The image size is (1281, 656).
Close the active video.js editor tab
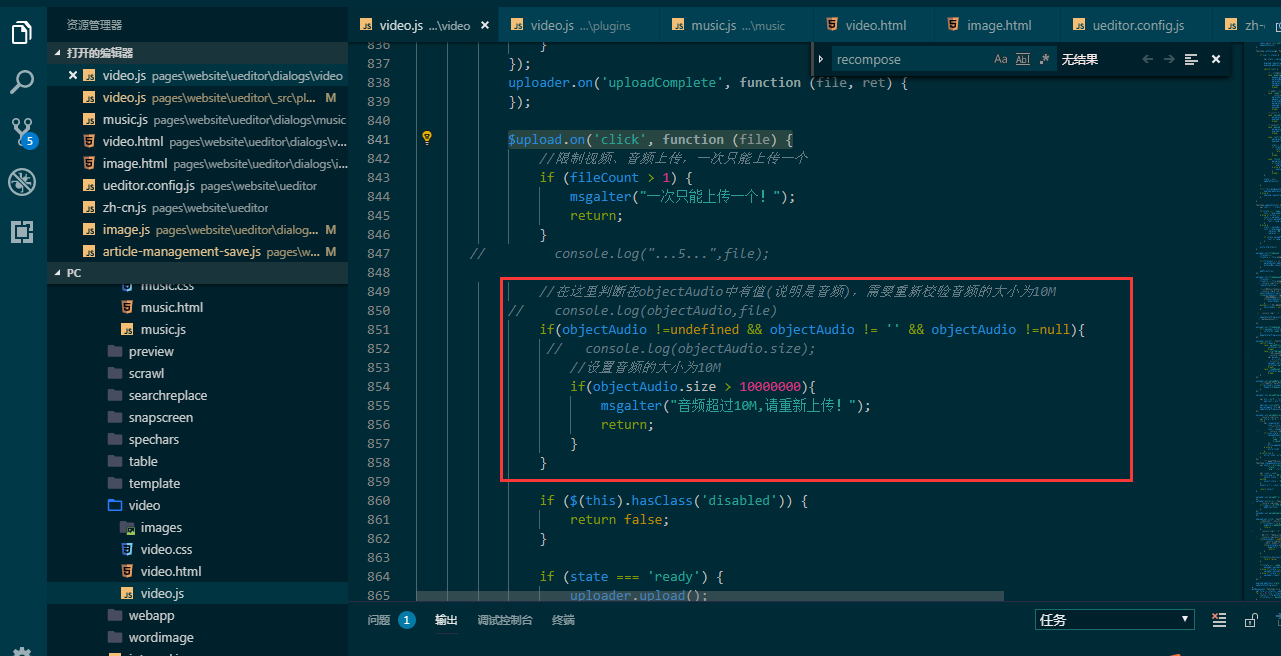[485, 25]
